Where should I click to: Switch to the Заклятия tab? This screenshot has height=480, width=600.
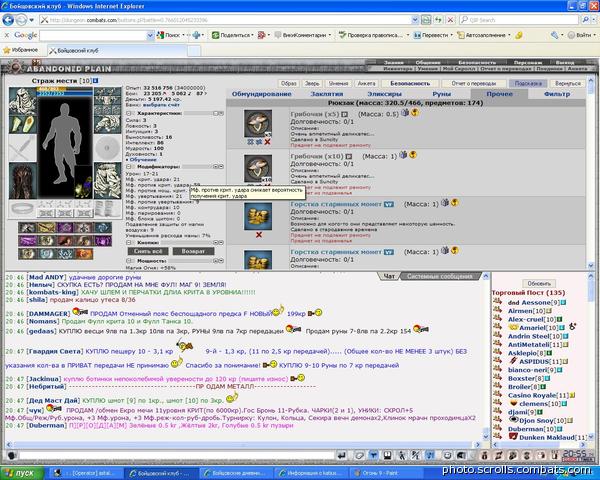(x=326, y=94)
